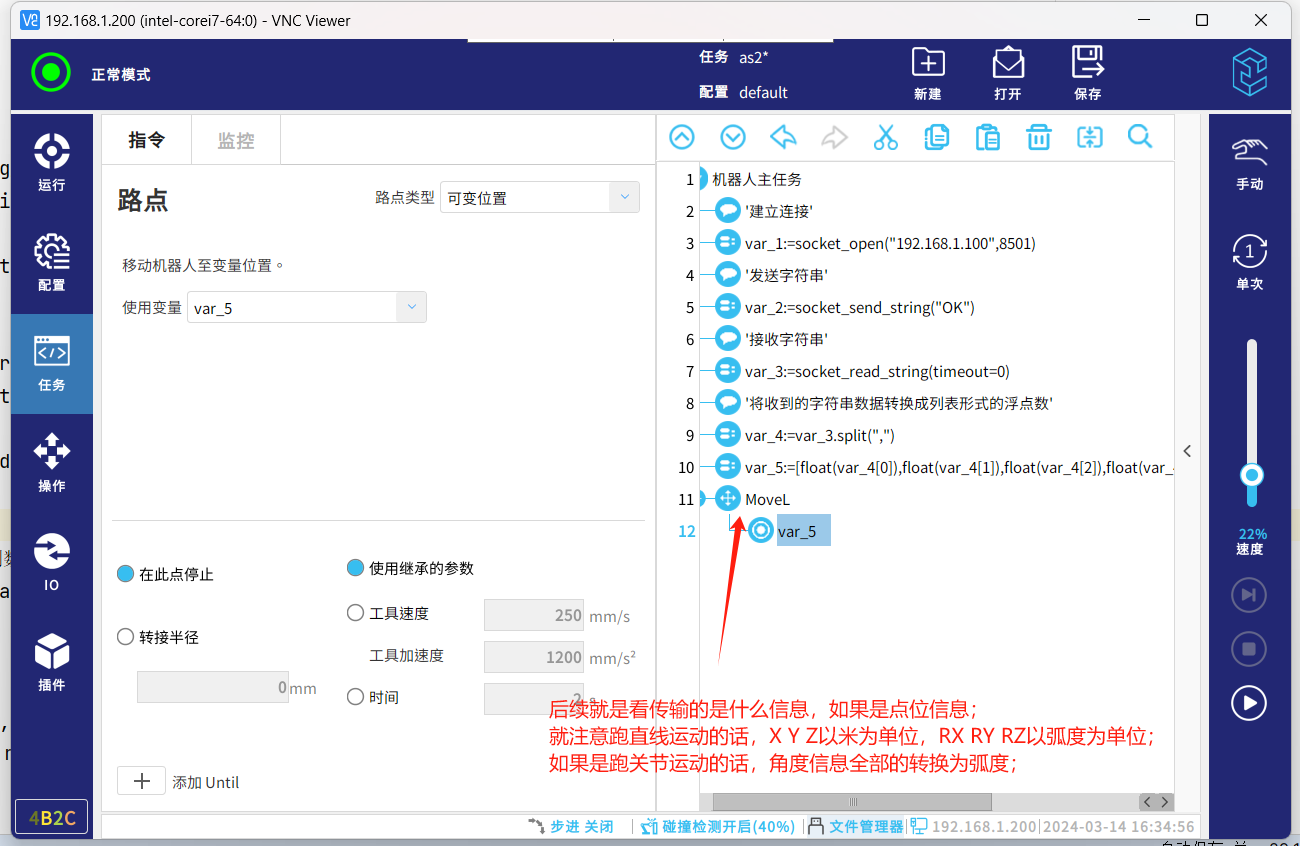The width and height of the screenshot is (1300, 846).
Task: Click the 保存 save button
Action: click(x=1087, y=73)
